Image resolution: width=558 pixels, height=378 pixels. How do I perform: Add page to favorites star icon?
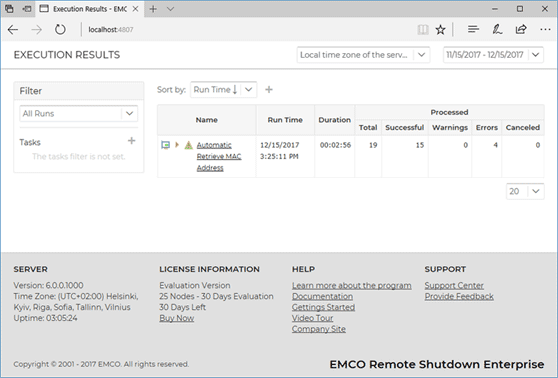441,30
